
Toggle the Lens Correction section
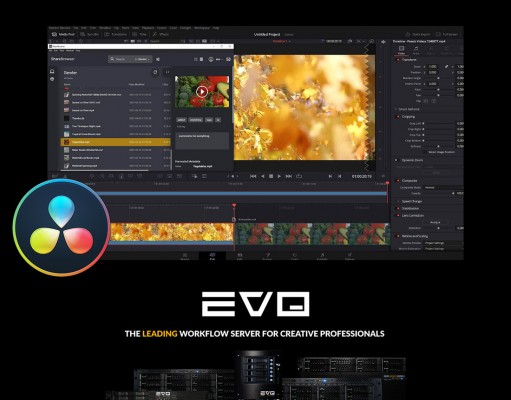click(398, 215)
